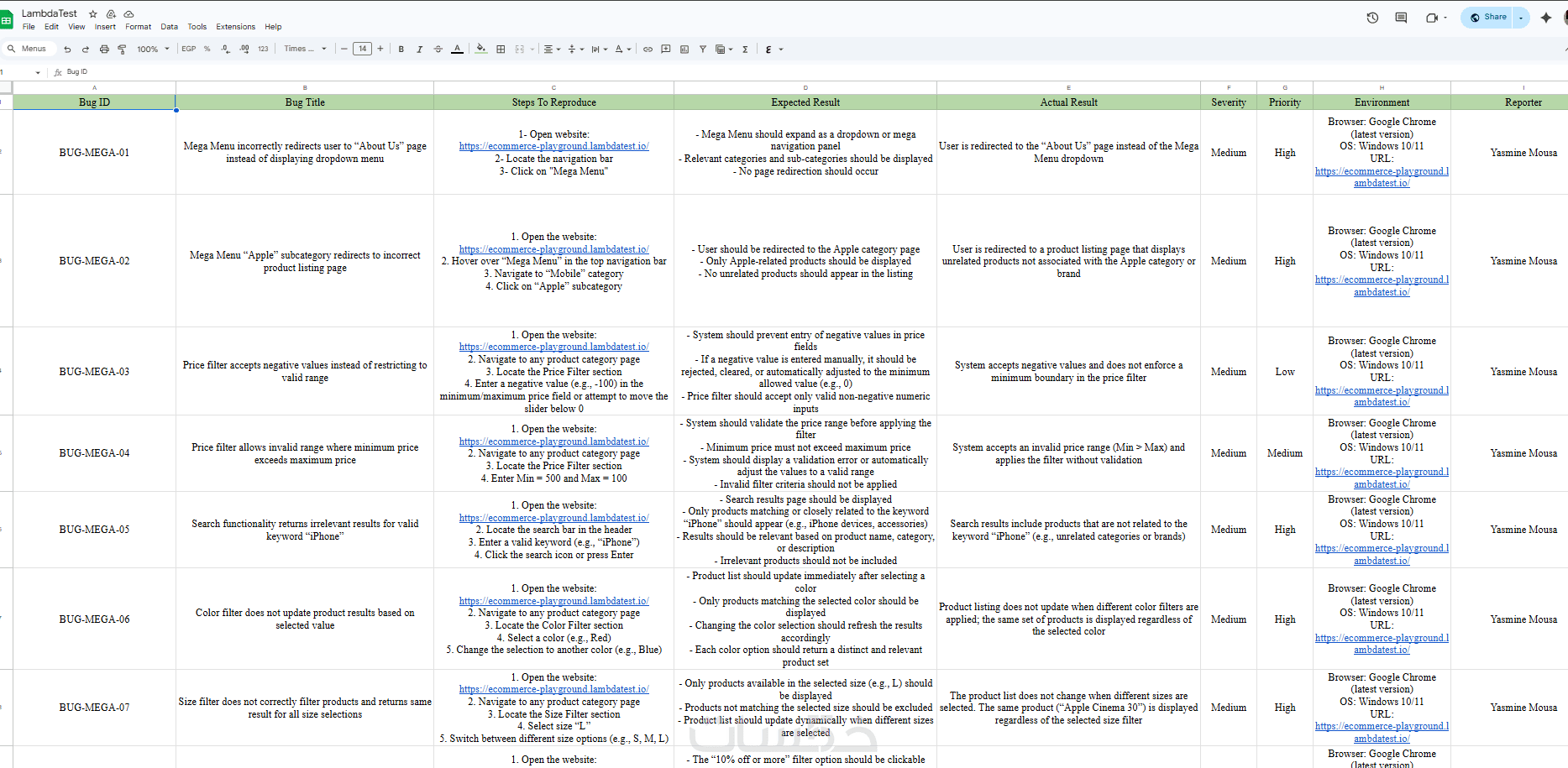Redo the last undone action
Viewport: 1568px width, 768px height.
click(x=86, y=50)
